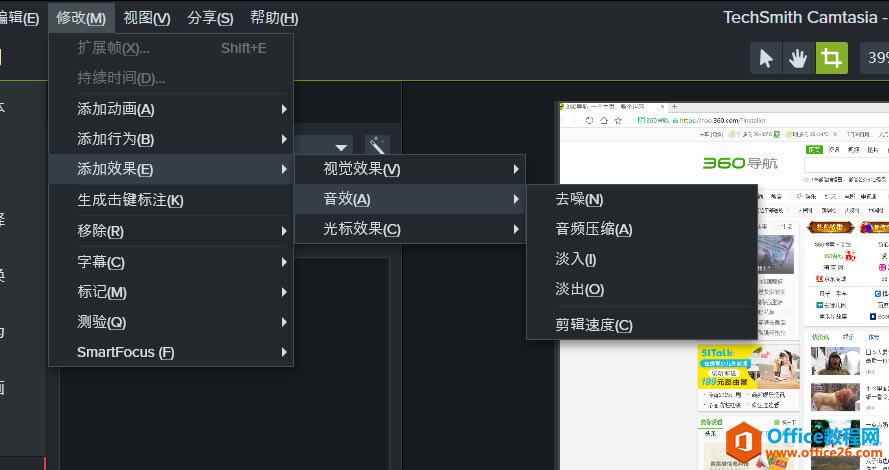
Task: Expand the 添加效果(E) submenu
Action: [x=171, y=169]
